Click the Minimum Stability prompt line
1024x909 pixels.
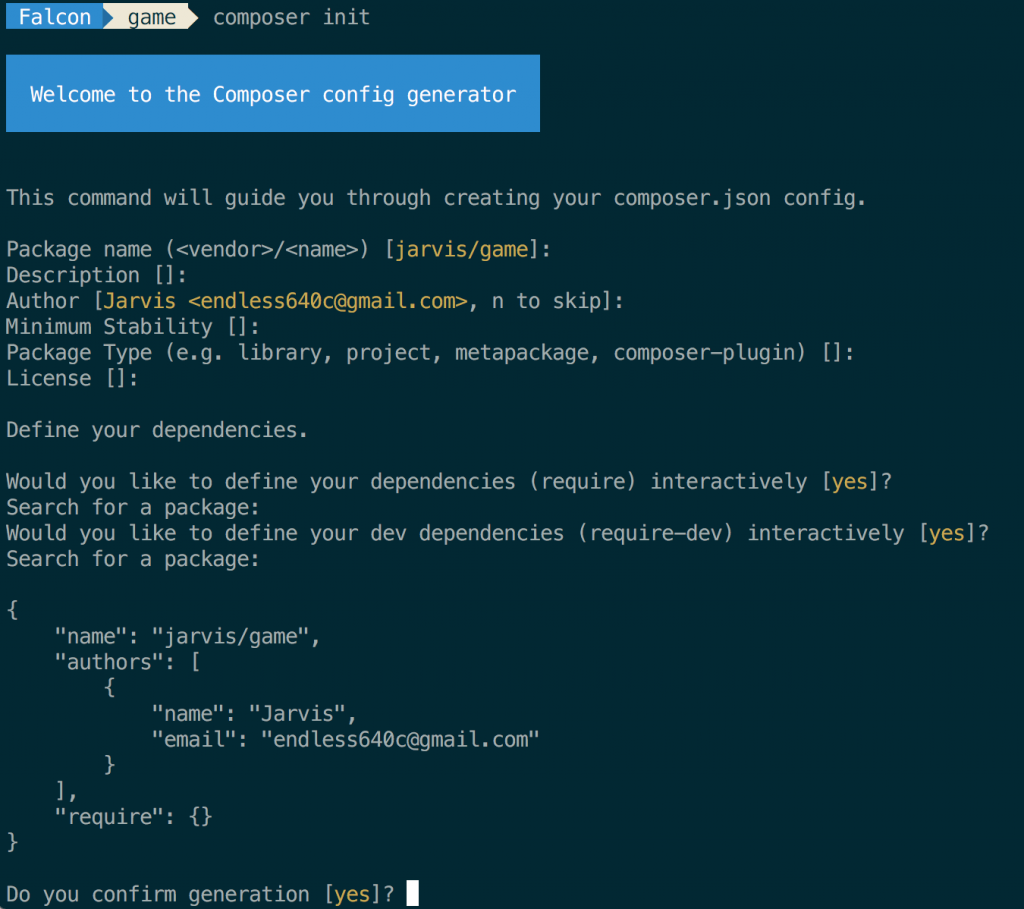pyautogui.click(x=133, y=327)
